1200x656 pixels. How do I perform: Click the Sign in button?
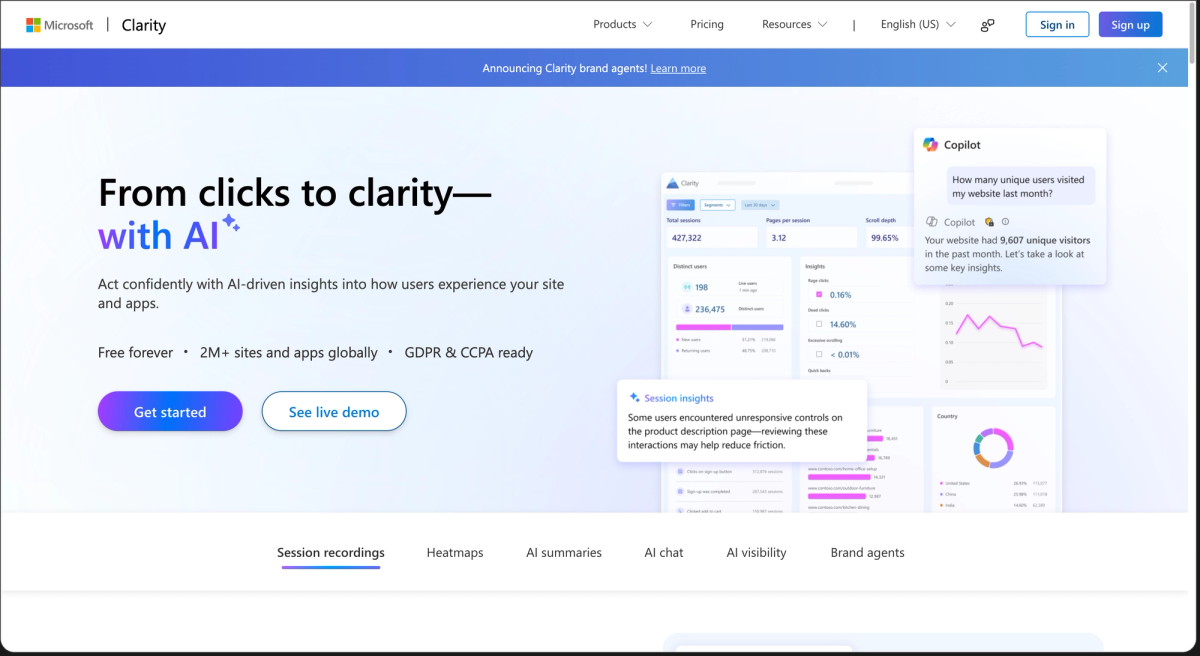[1057, 25]
